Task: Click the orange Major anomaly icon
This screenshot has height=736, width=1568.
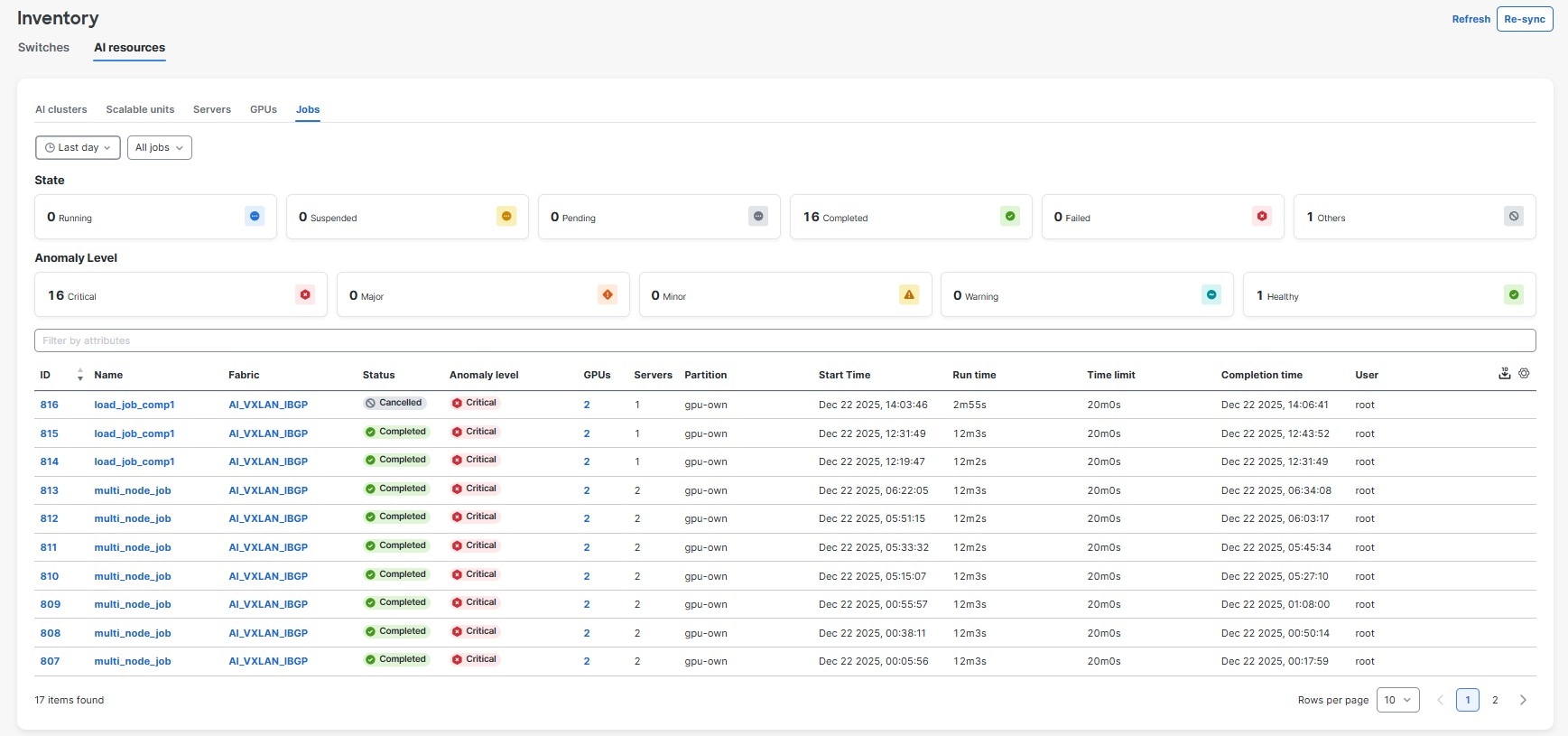Action: point(608,295)
